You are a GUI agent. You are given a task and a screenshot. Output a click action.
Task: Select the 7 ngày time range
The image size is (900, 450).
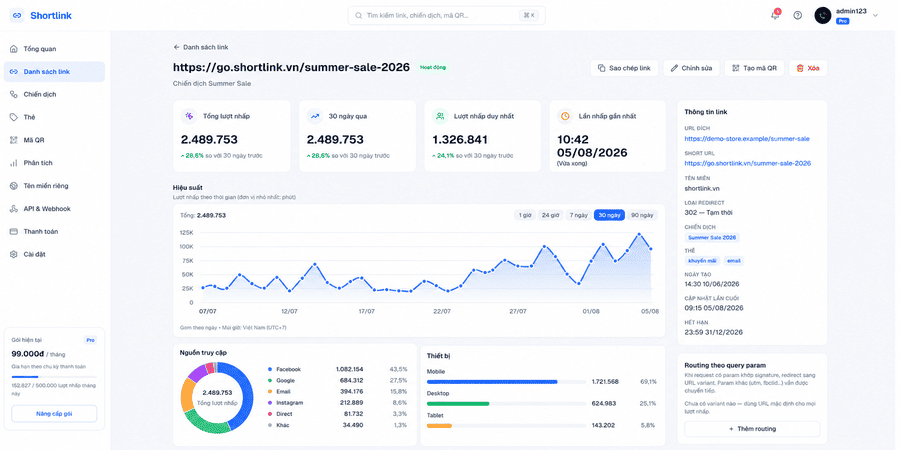(x=579, y=215)
